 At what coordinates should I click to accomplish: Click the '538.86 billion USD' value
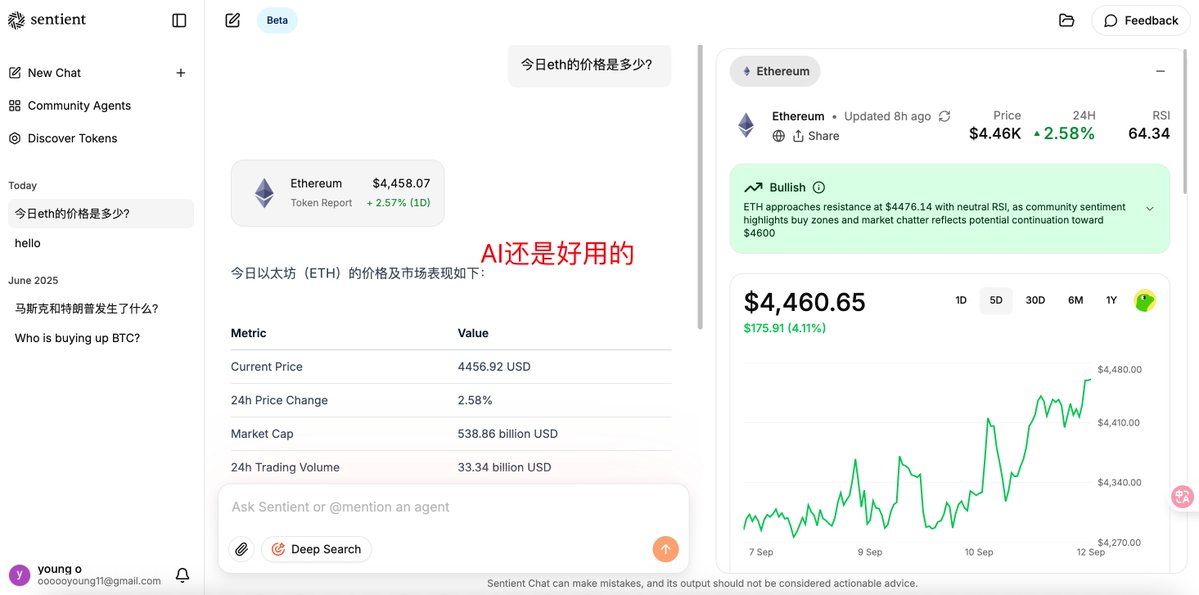point(508,434)
